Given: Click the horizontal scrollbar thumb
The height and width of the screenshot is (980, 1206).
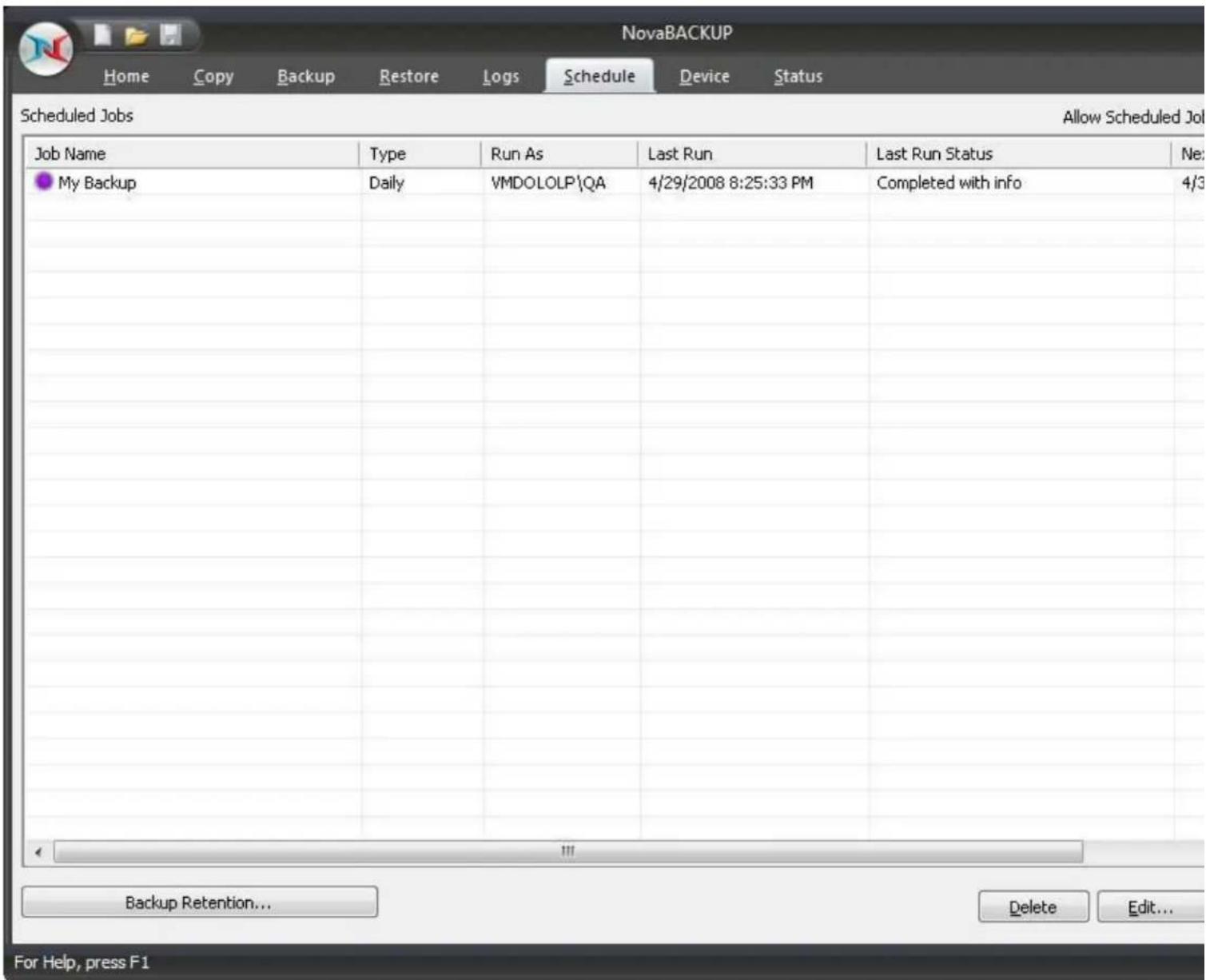Looking at the screenshot, I should (568, 852).
